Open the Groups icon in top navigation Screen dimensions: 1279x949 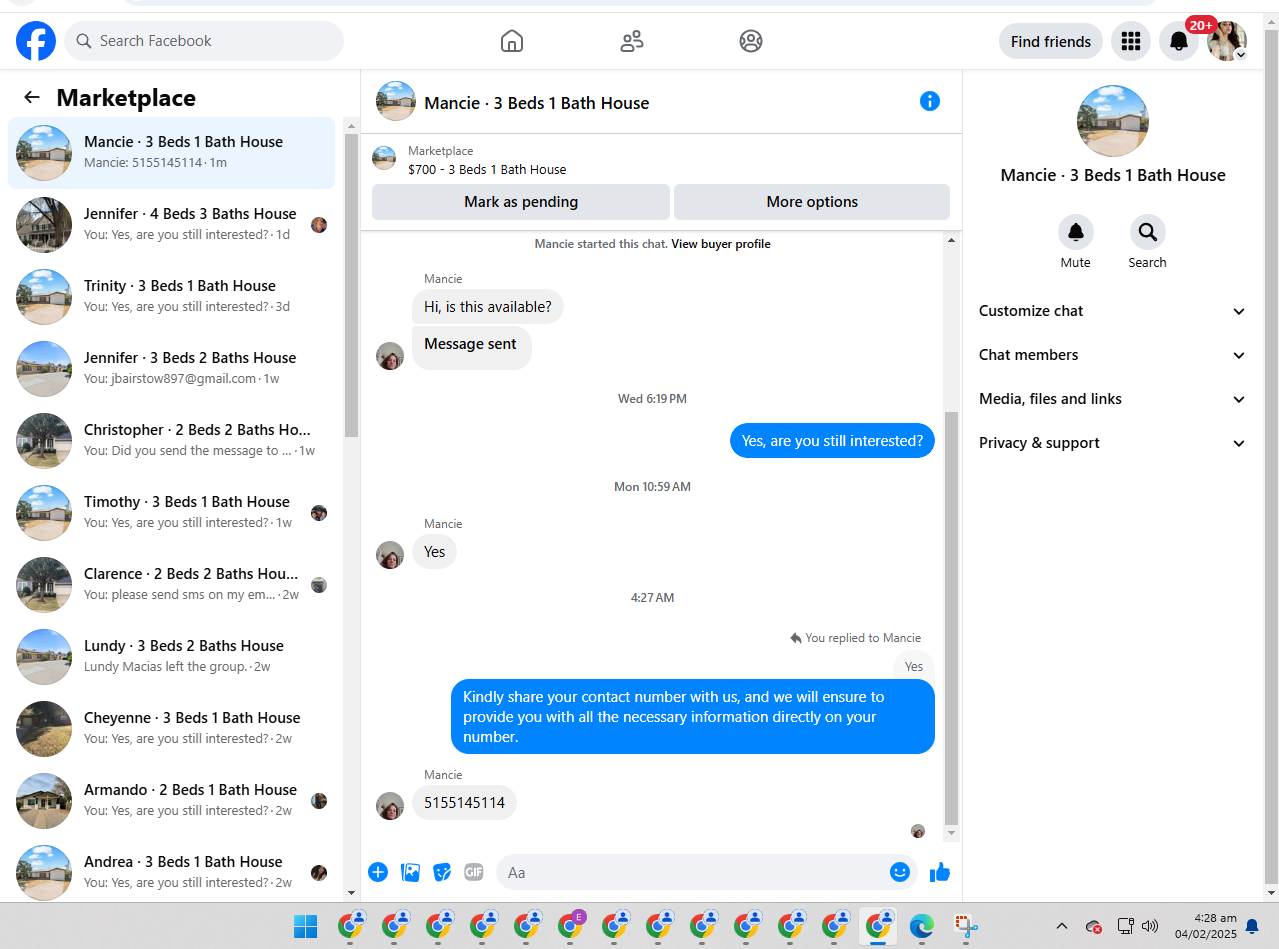[751, 41]
